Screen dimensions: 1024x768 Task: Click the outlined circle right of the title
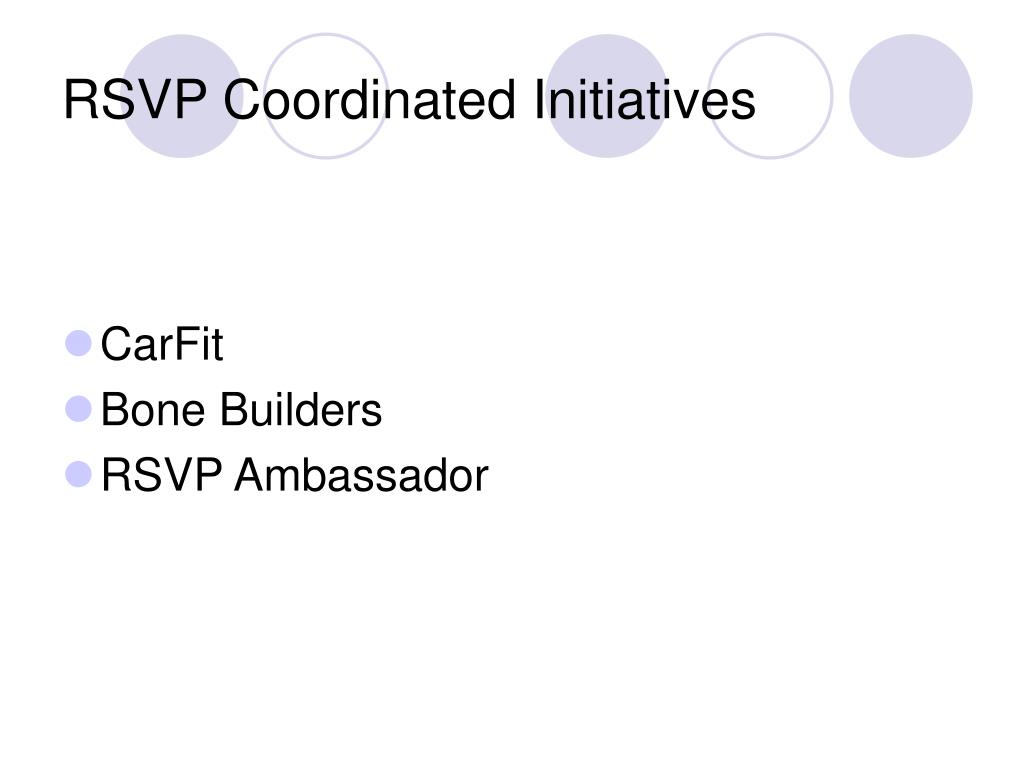[x=771, y=96]
